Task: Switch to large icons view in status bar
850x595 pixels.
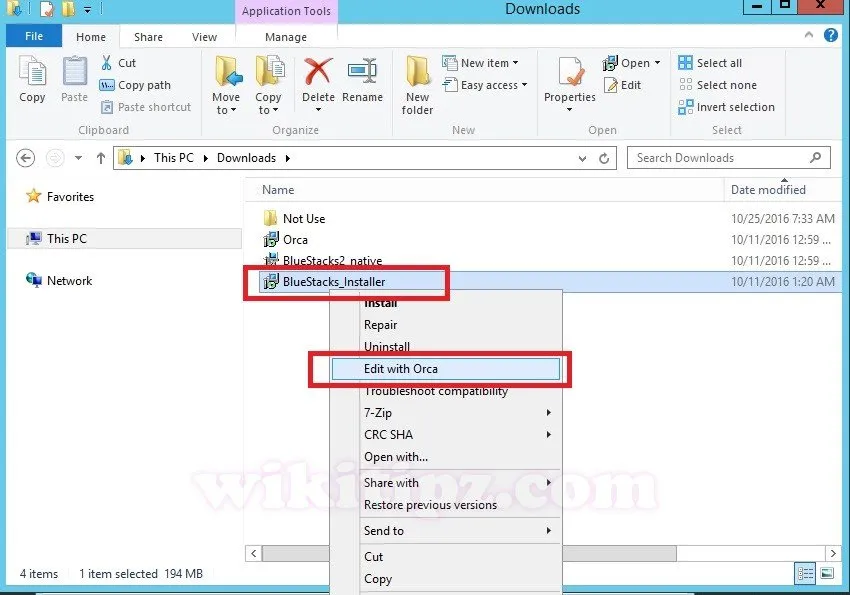Action: coord(827,574)
